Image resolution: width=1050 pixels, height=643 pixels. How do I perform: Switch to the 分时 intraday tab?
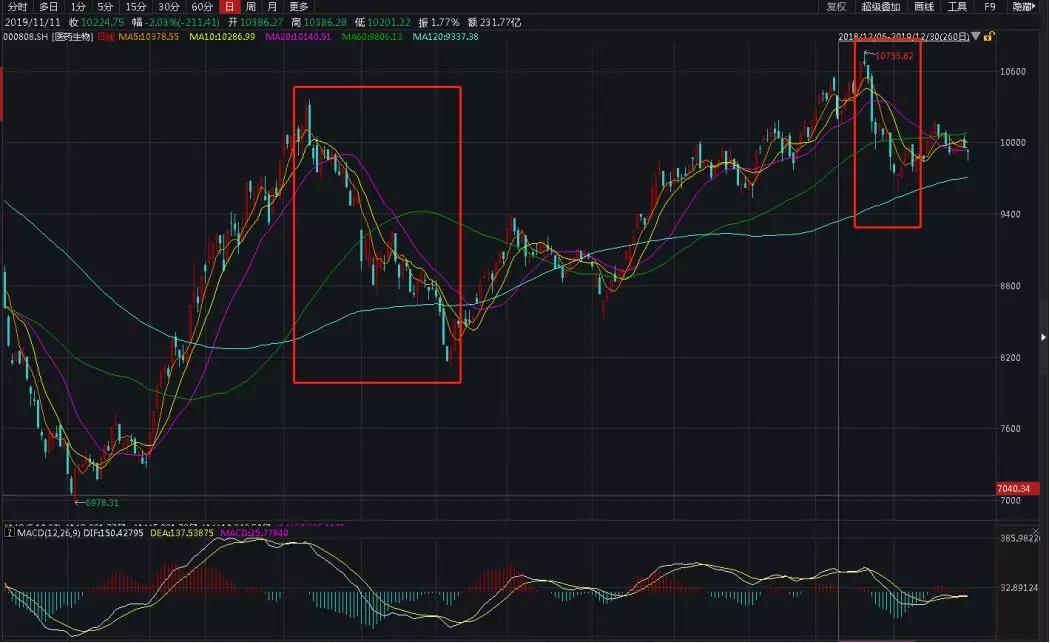click(x=17, y=7)
